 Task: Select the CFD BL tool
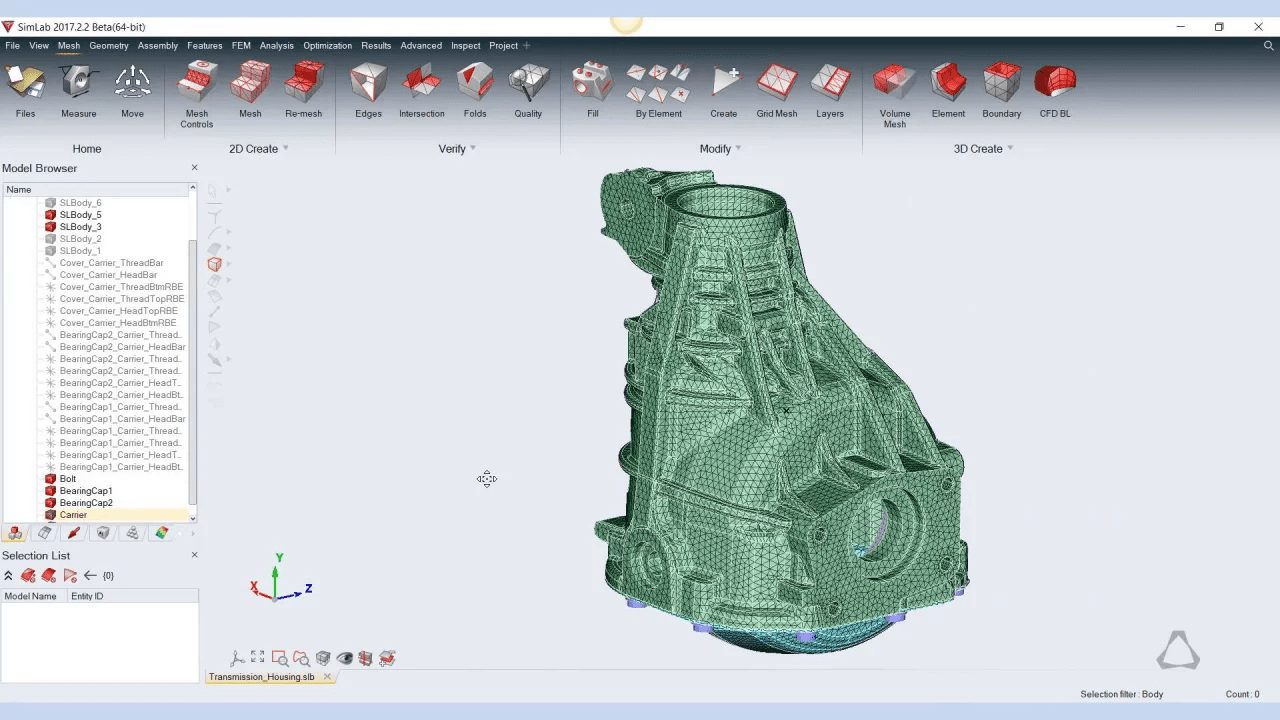click(x=1054, y=92)
